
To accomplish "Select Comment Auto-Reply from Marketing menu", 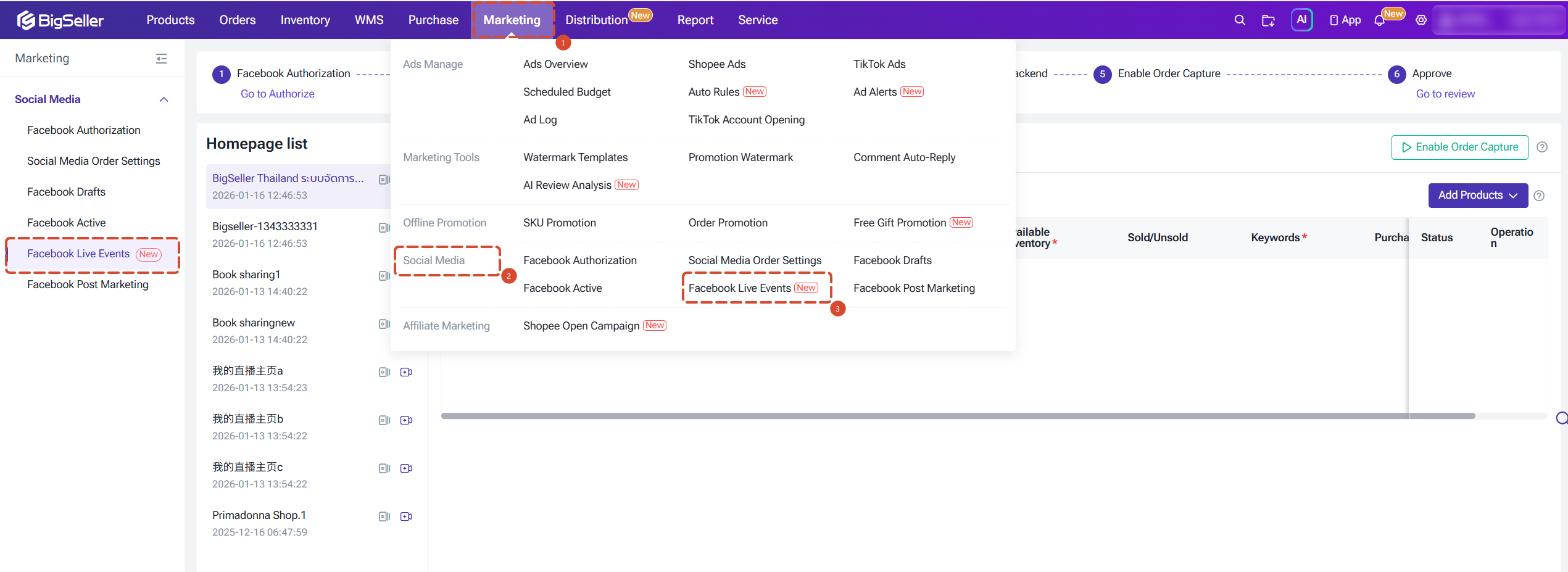I will (904, 157).
